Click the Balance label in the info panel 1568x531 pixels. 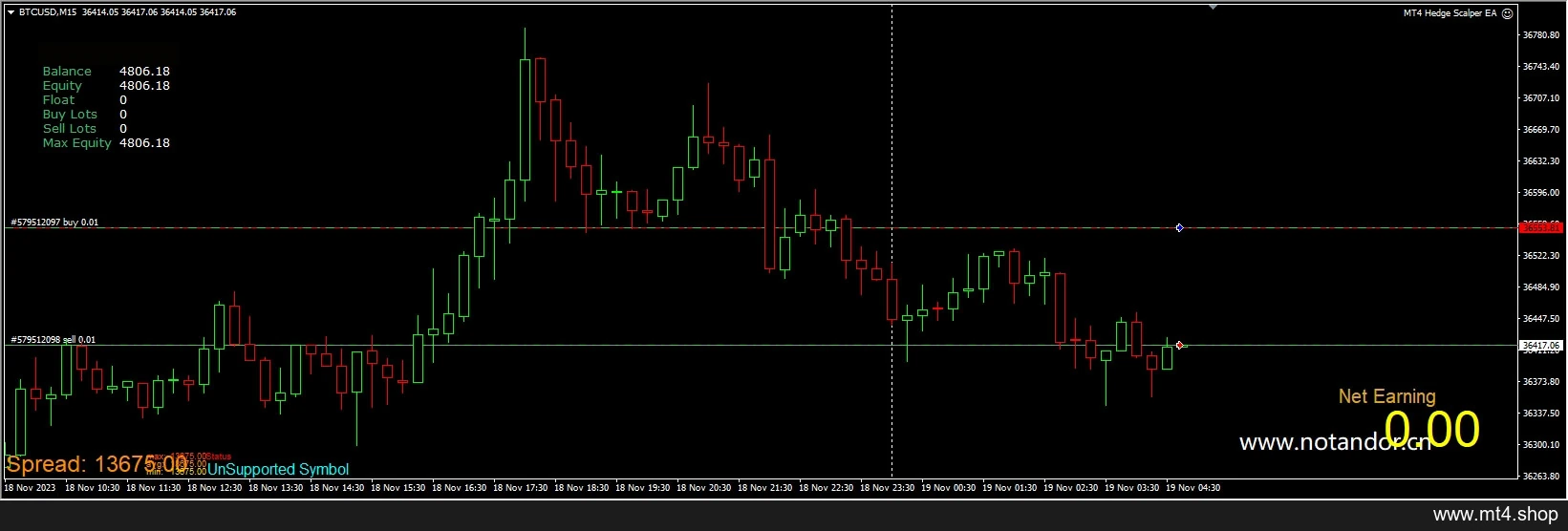coord(67,72)
